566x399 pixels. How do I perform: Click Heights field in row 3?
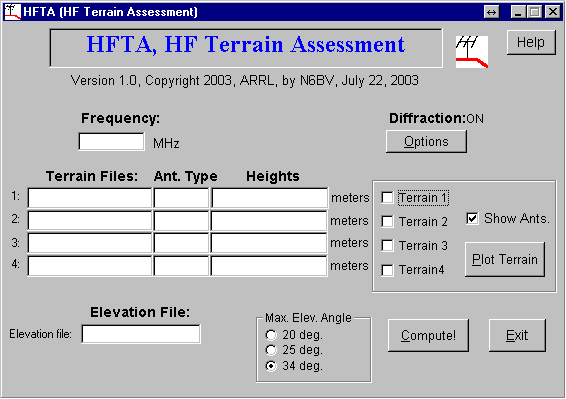point(269,243)
